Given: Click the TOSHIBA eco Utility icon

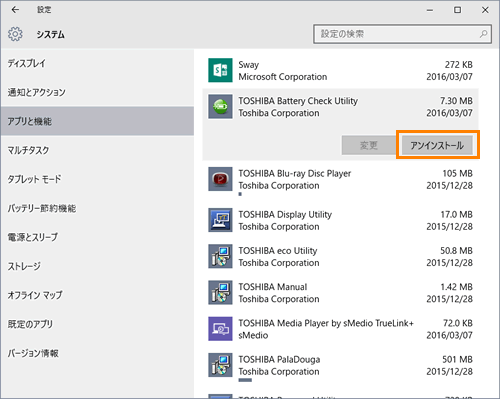Looking at the screenshot, I should [220, 256].
